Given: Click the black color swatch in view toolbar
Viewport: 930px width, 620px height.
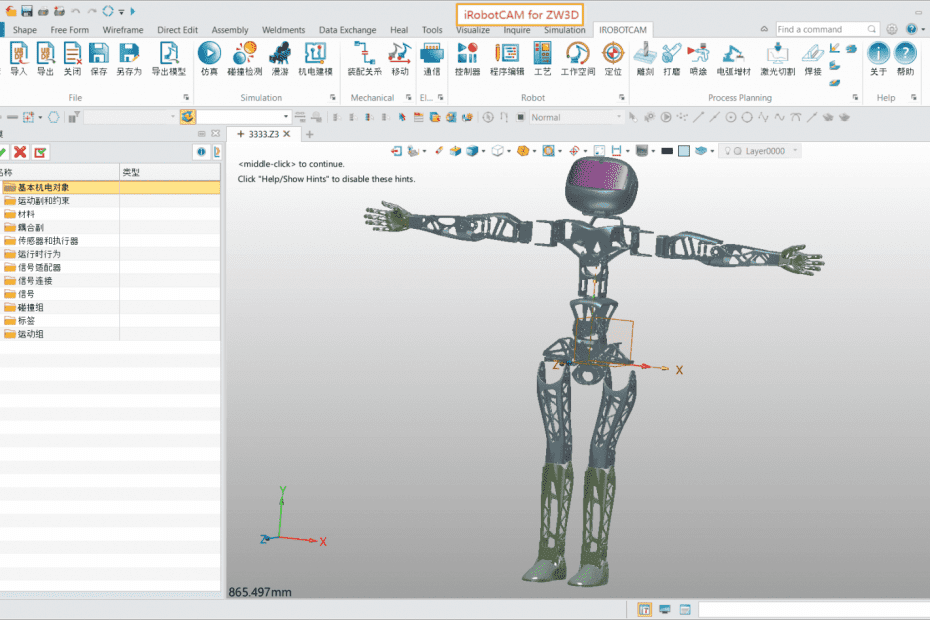Looking at the screenshot, I should point(668,151).
